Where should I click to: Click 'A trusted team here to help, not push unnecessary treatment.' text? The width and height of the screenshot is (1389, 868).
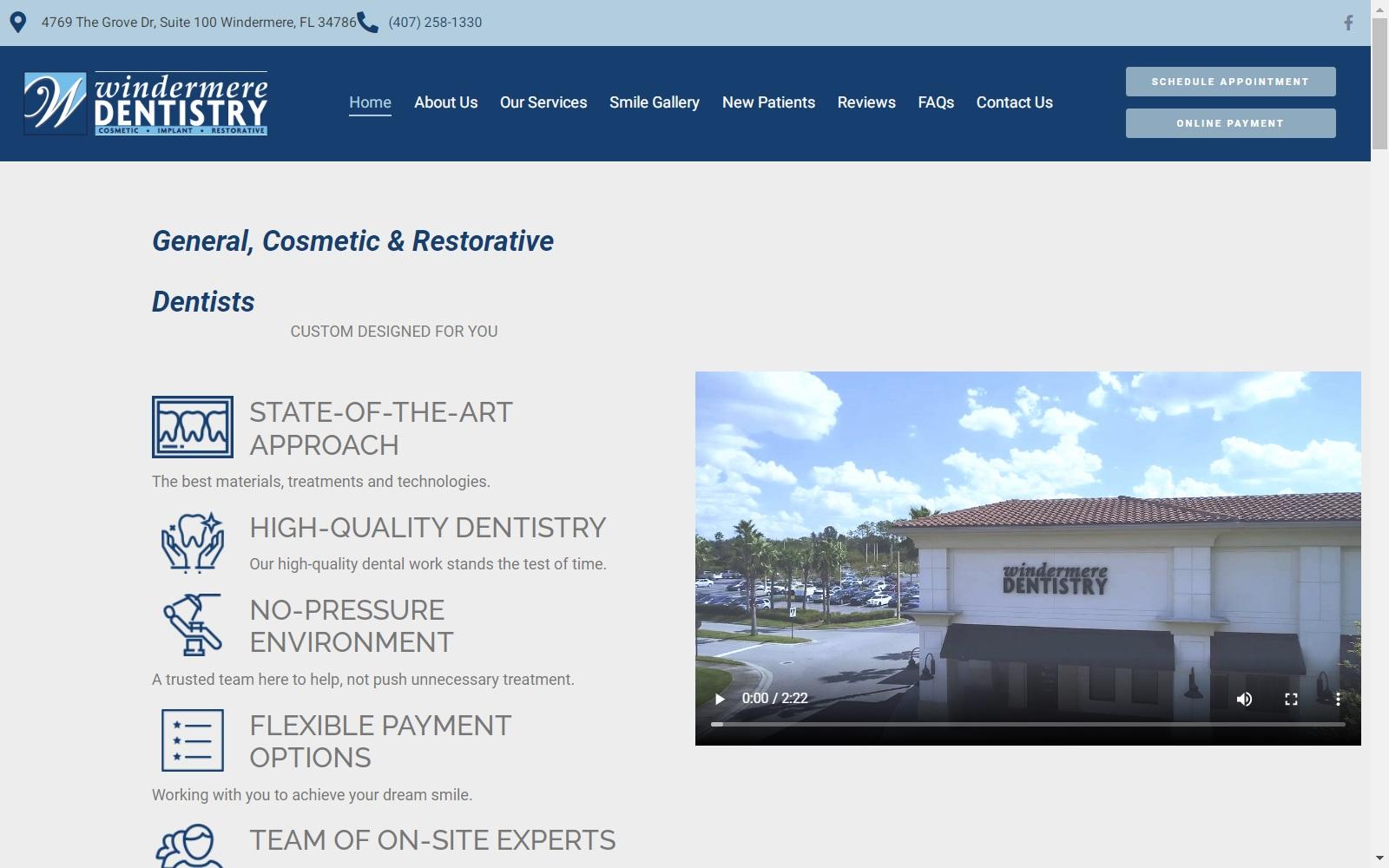point(363,680)
